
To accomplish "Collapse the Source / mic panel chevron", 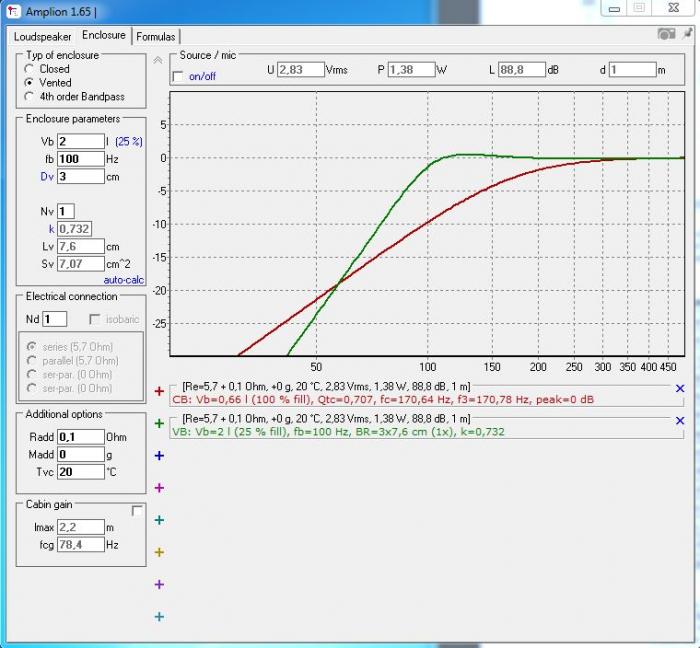I will coord(158,60).
